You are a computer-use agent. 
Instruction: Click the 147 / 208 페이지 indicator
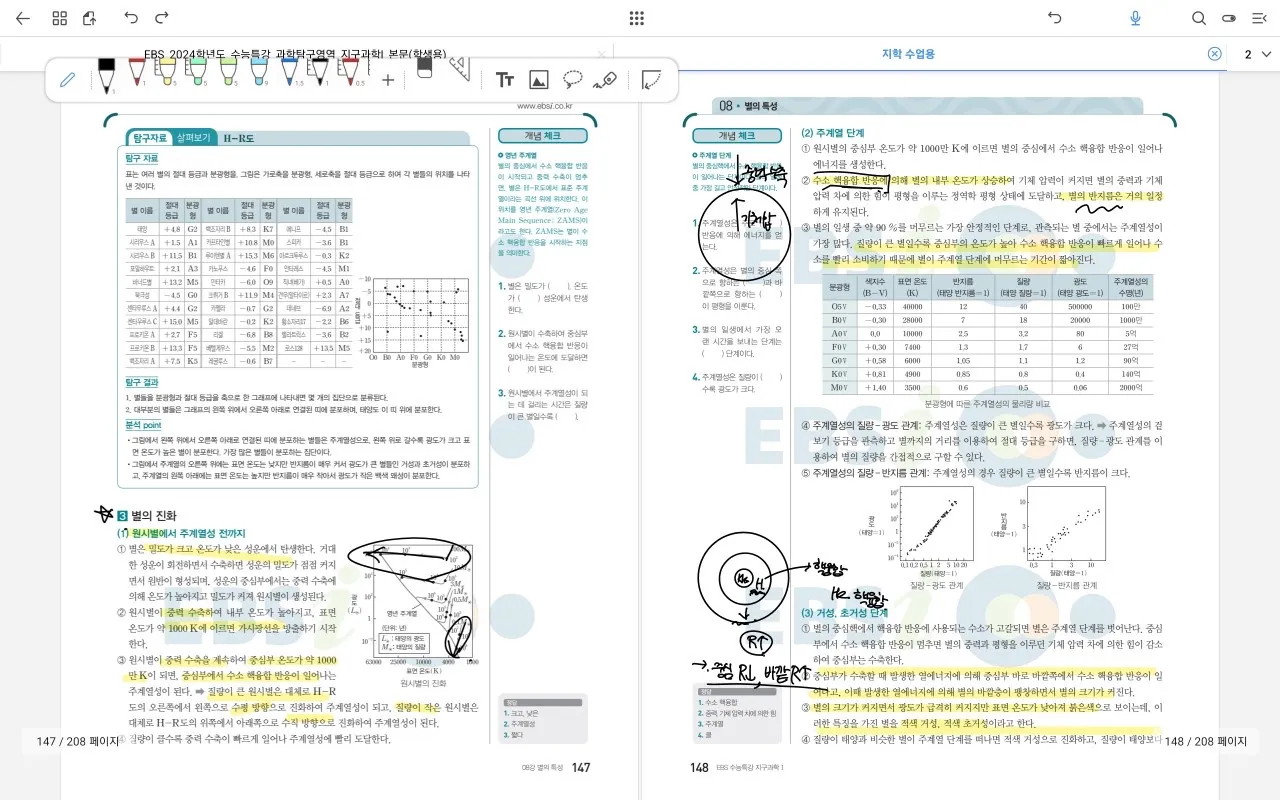point(77,741)
